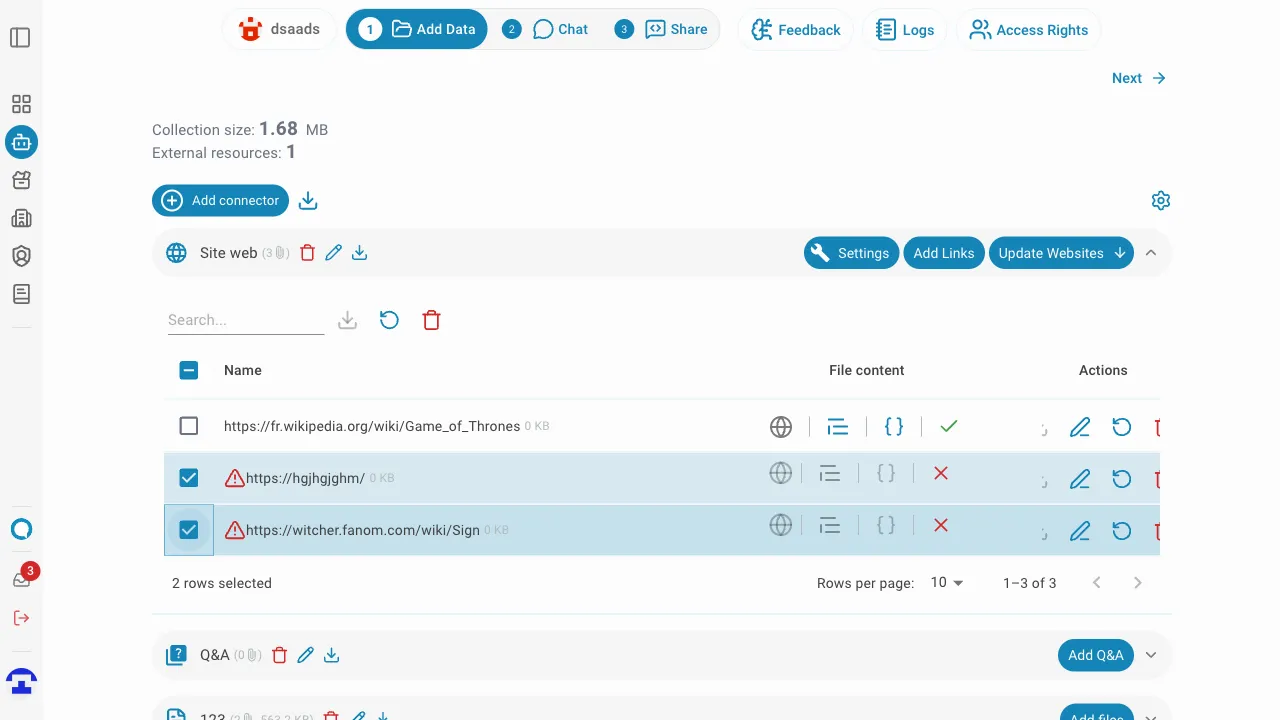Refresh selected rows in toolbar
The image size is (1280, 720).
(x=389, y=320)
